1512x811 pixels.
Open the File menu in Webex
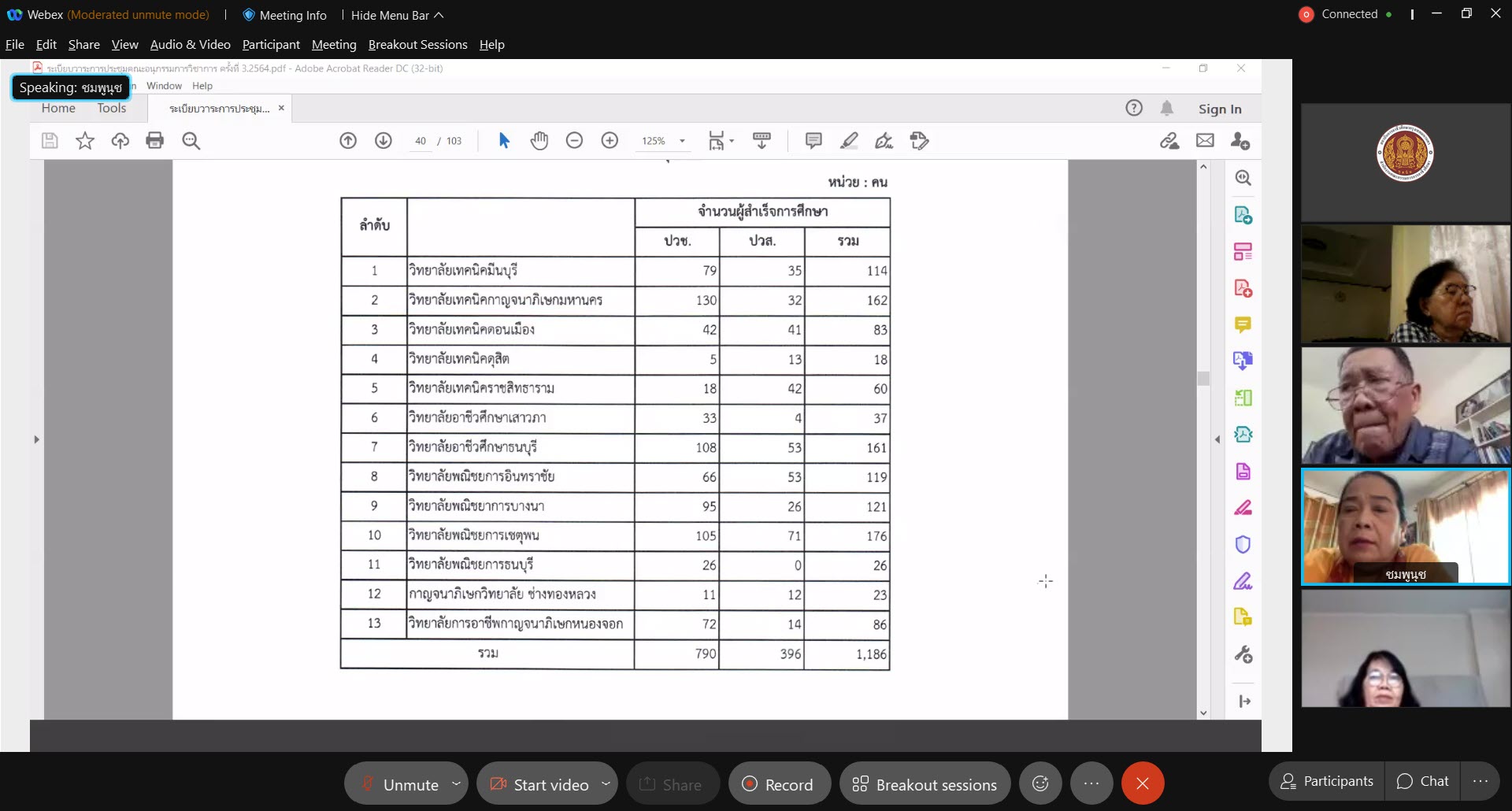[15, 44]
